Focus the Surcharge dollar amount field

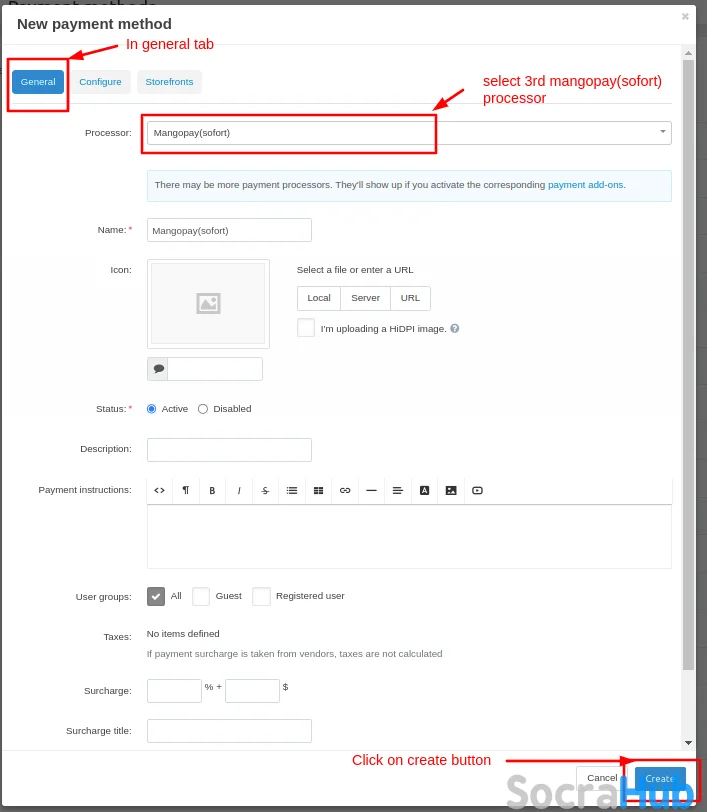[252, 691]
